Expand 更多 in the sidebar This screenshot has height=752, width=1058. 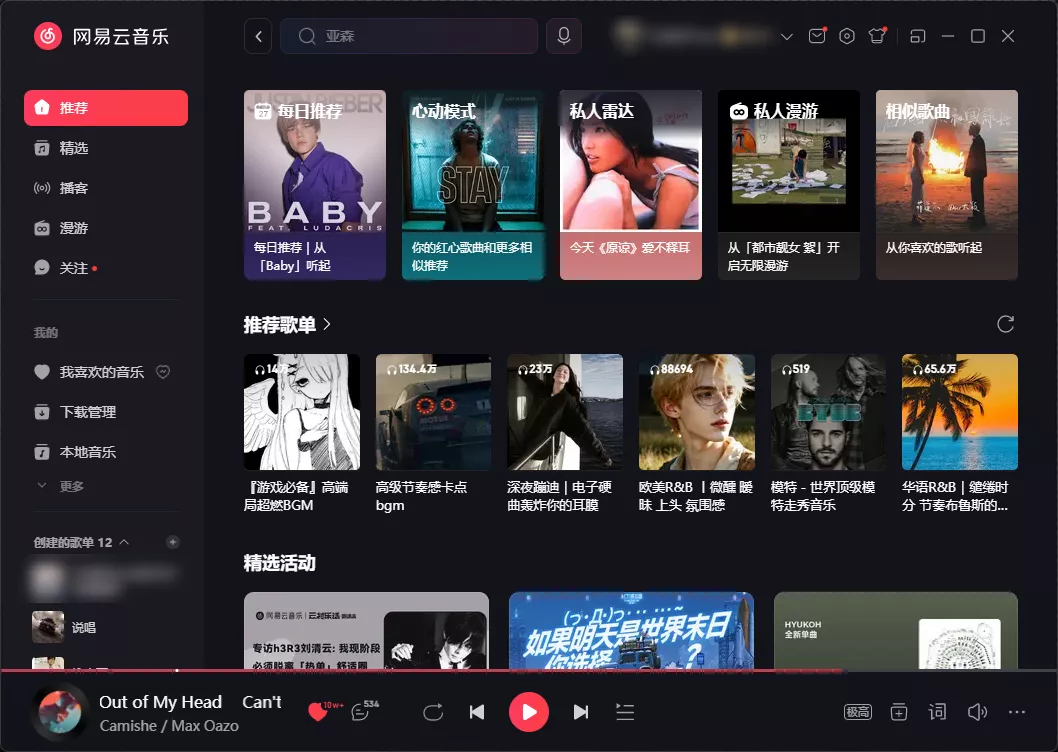(x=61, y=486)
